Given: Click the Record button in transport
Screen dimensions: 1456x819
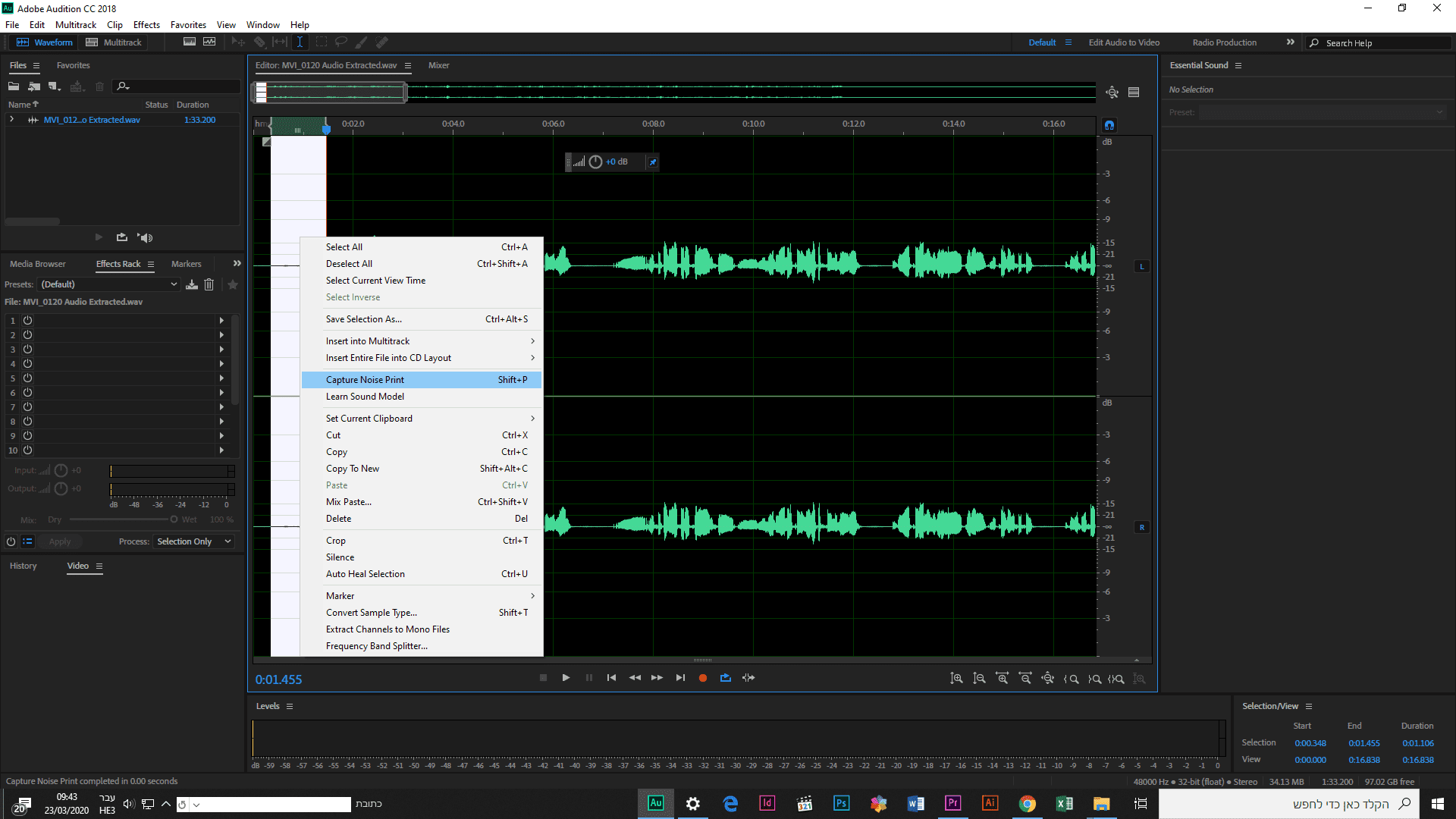Looking at the screenshot, I should tap(702, 678).
